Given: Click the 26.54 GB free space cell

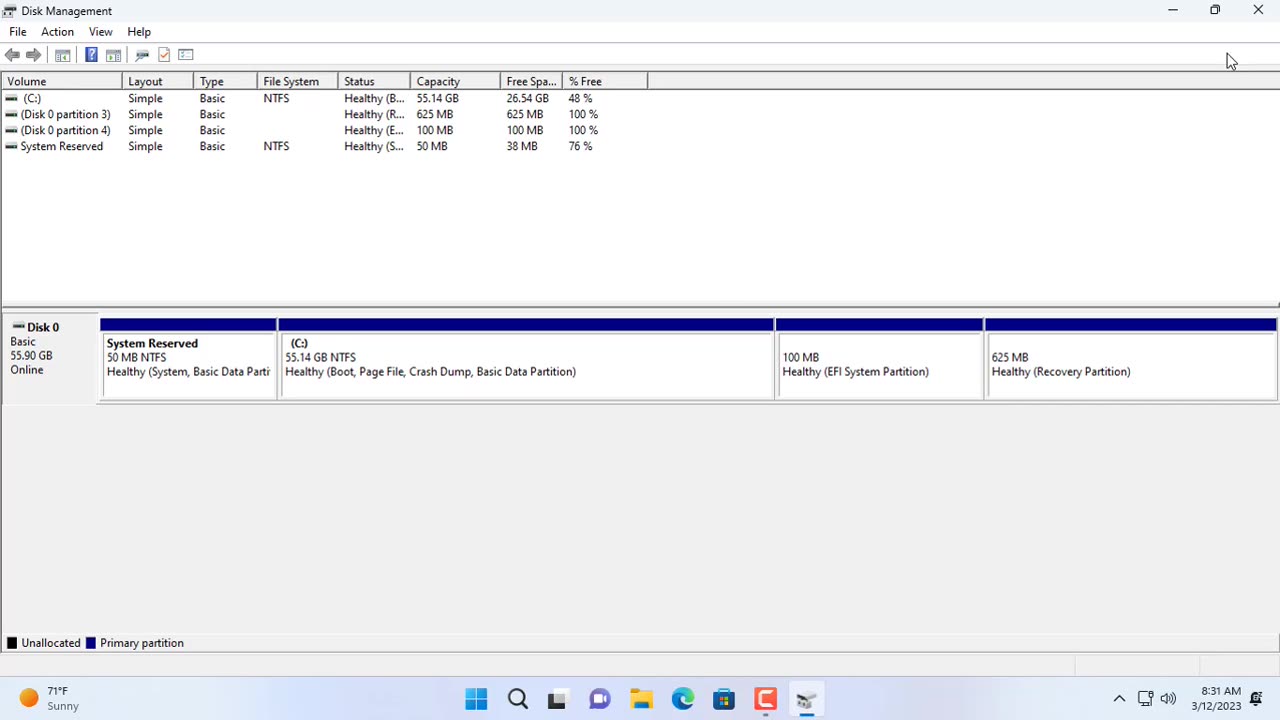Looking at the screenshot, I should click(x=527, y=98).
